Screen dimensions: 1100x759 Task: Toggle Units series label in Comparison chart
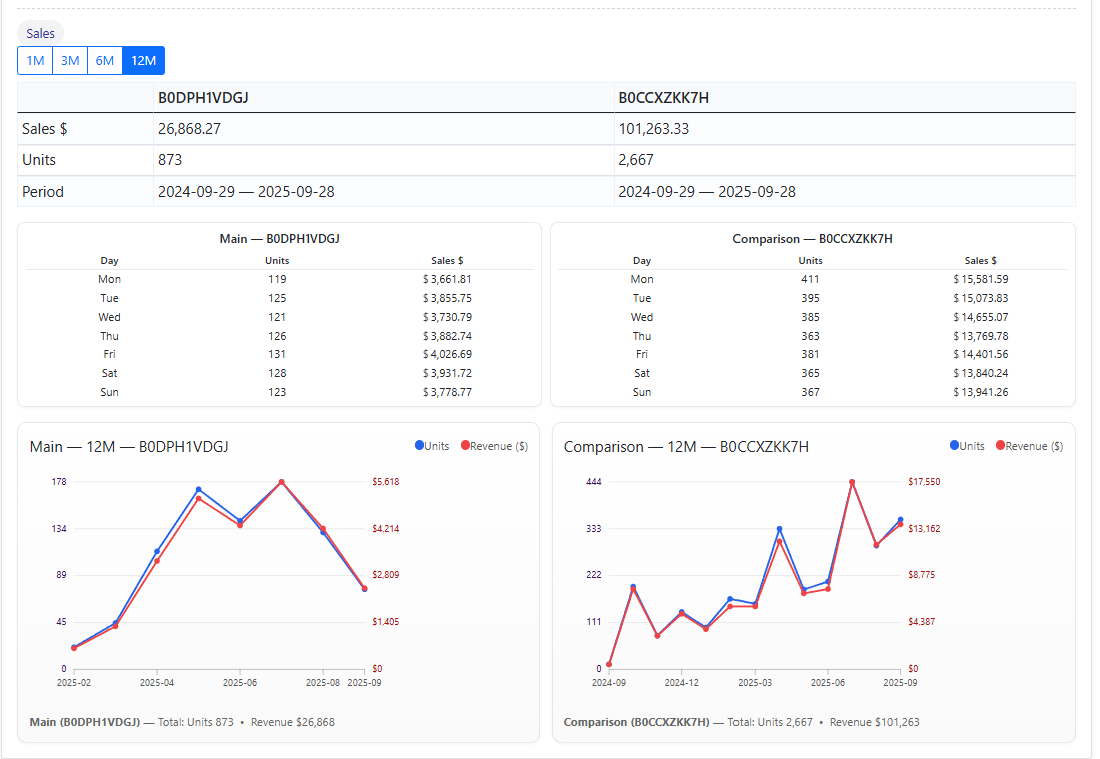(972, 447)
